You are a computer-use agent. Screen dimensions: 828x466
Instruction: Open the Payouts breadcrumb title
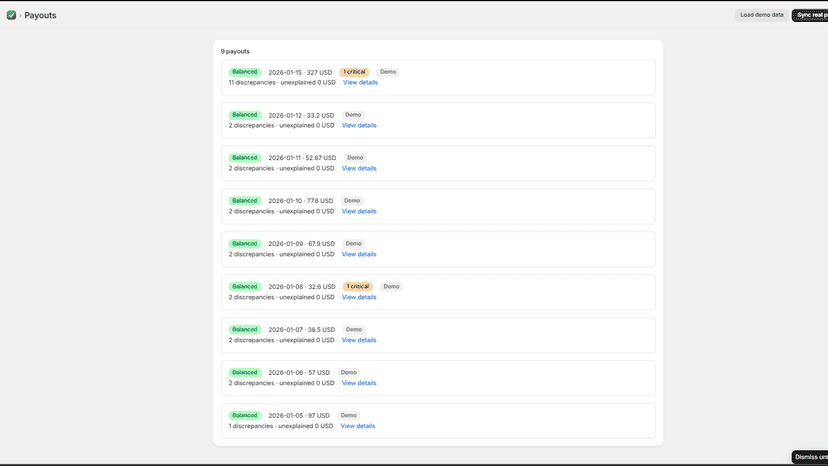pos(40,15)
